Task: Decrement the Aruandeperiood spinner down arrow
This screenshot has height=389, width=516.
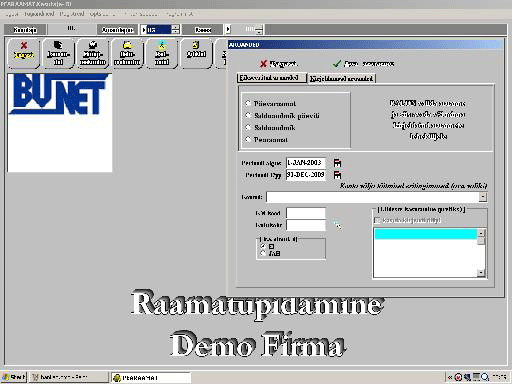Action: tap(176, 32)
